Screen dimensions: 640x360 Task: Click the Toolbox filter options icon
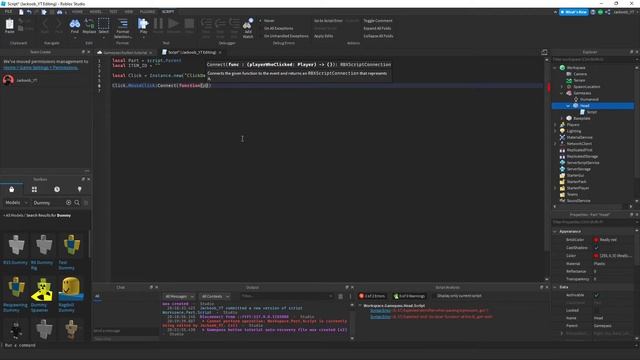pyautogui.click(x=86, y=202)
